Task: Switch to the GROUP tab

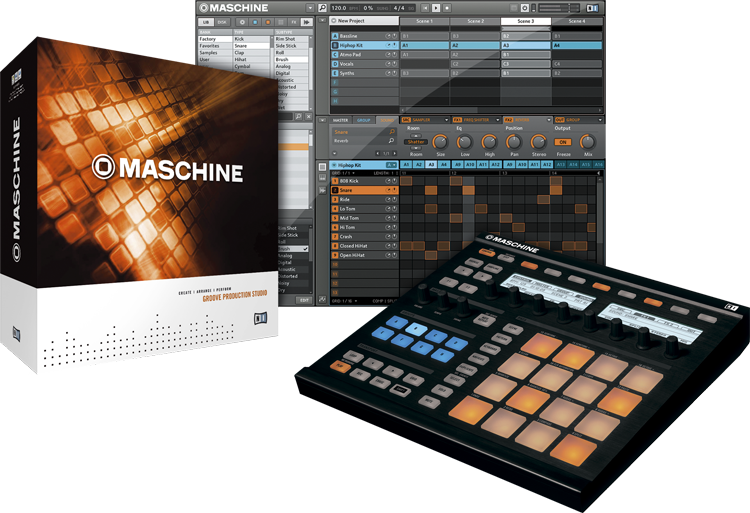Action: click(364, 120)
